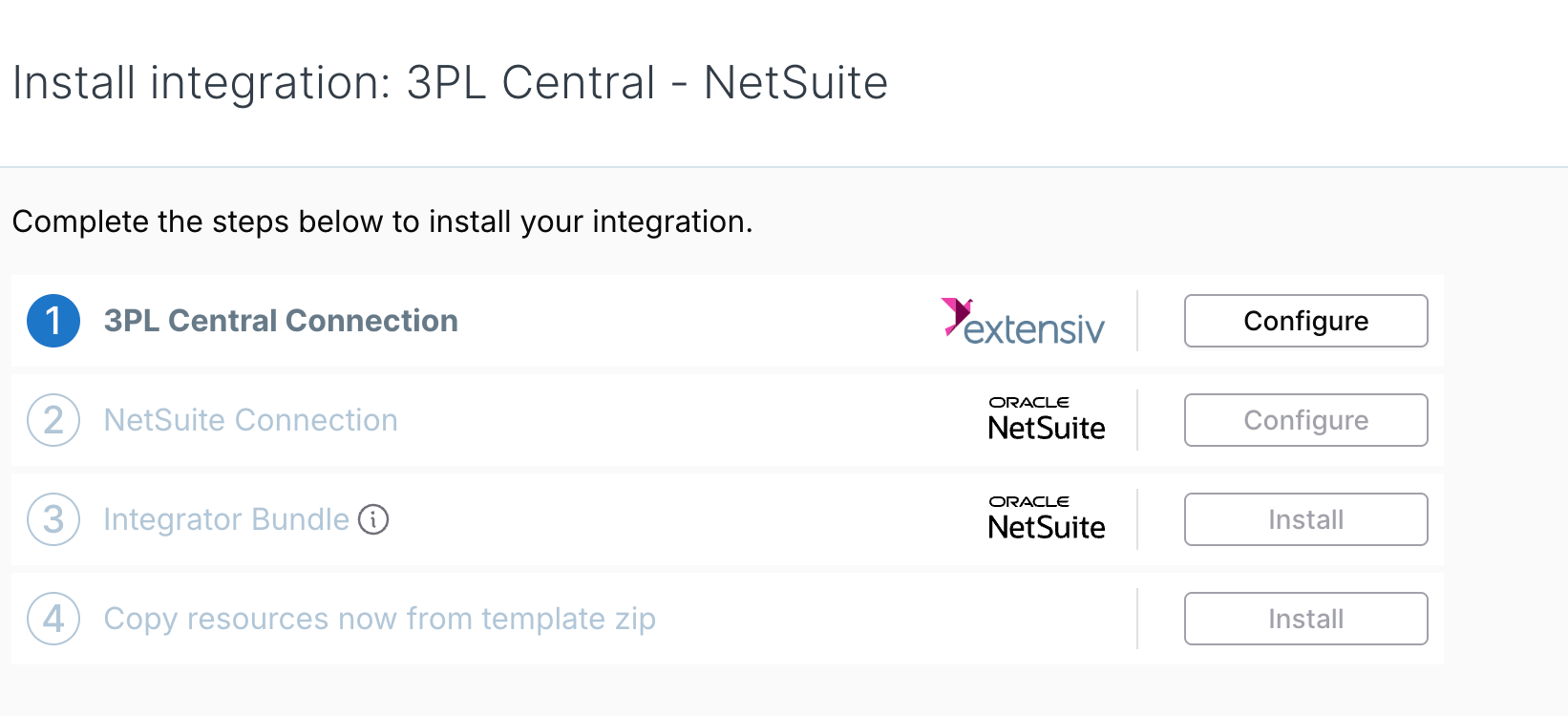Configure the NetSuite Connection
Viewport: 1568px width, 716px height.
1305,420
